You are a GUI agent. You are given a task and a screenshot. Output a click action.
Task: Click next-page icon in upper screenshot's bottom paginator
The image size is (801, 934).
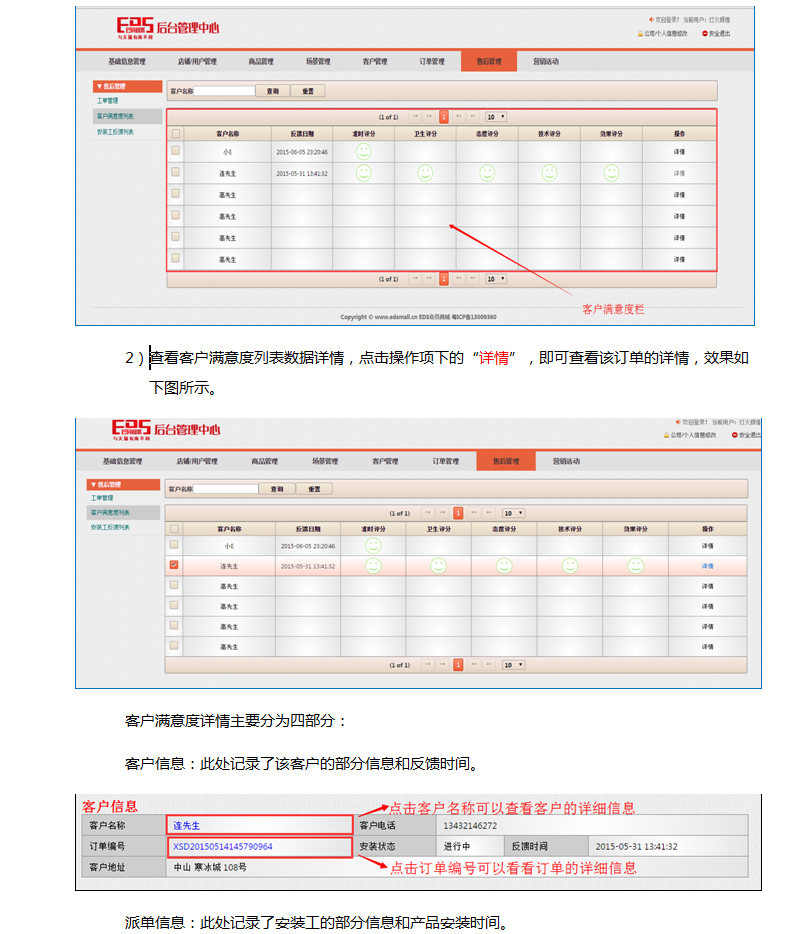459,279
